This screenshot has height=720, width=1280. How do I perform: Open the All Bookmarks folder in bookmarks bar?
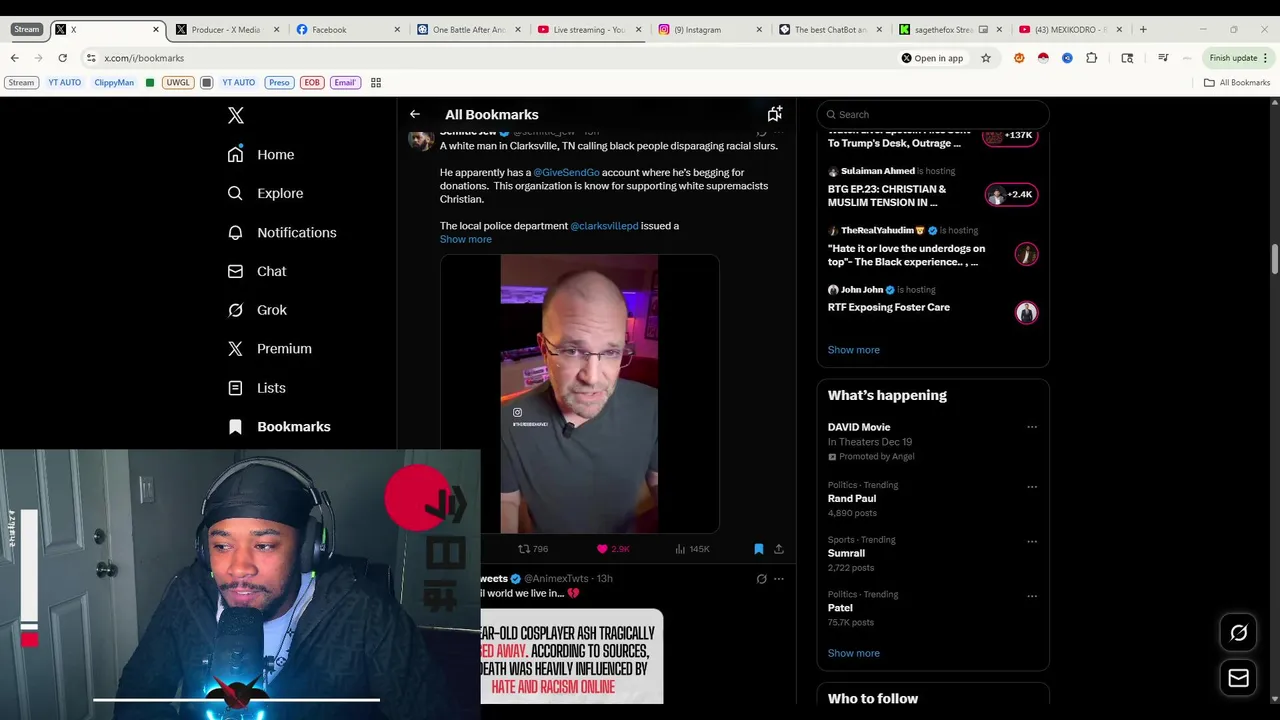click(x=1237, y=83)
